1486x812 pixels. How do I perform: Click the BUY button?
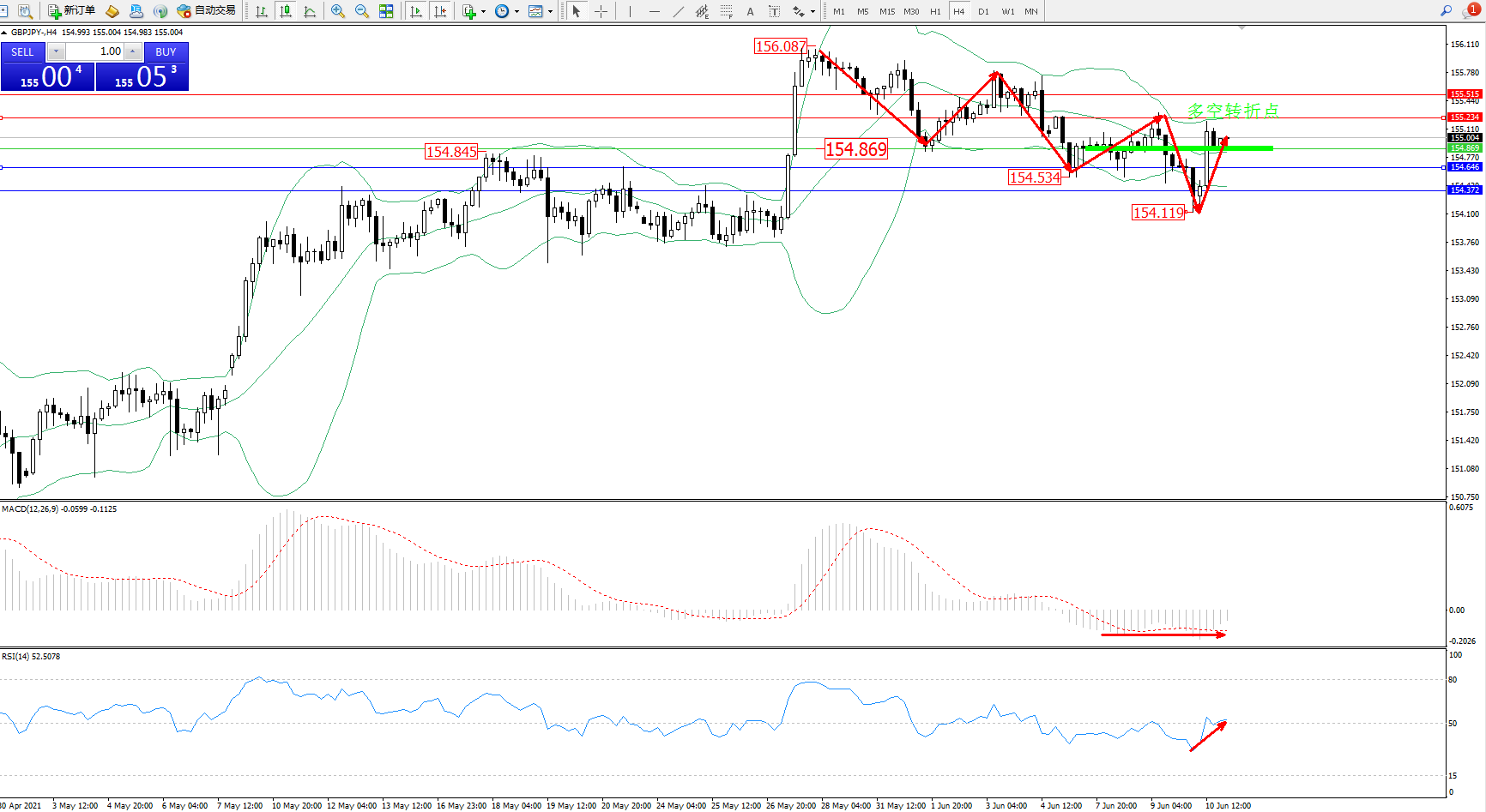166,52
